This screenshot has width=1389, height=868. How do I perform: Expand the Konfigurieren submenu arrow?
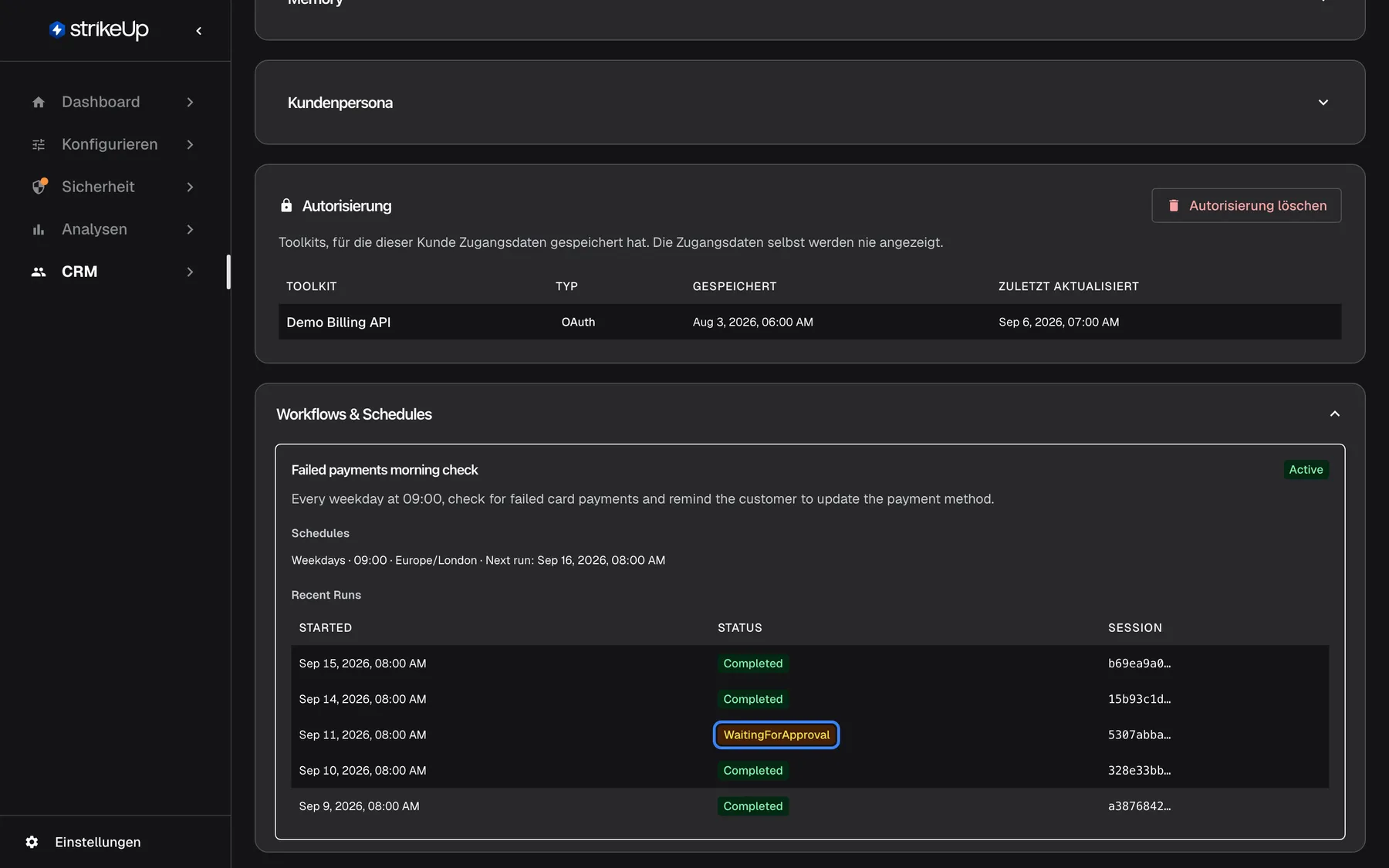[x=190, y=144]
